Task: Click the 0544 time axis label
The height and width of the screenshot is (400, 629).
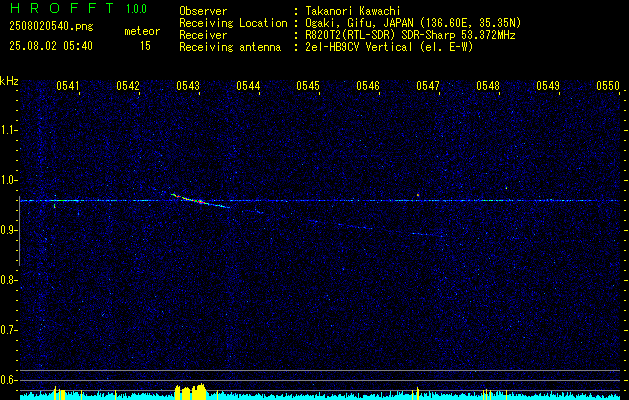Action: 248,86
